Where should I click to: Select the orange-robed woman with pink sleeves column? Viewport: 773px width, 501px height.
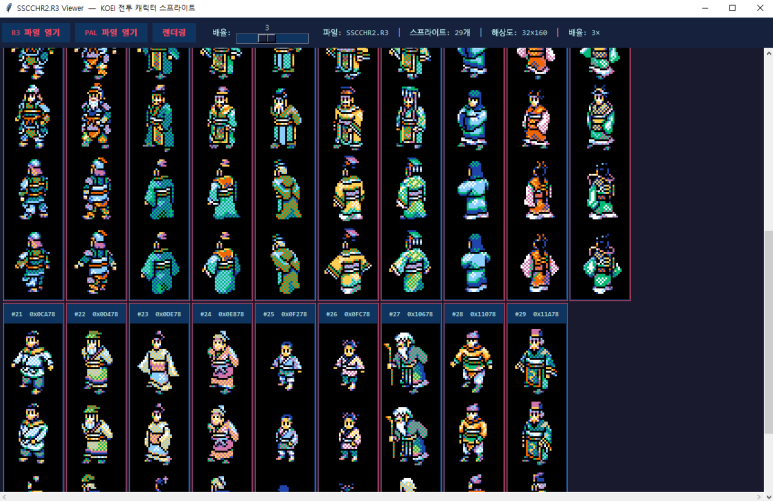pos(537,174)
